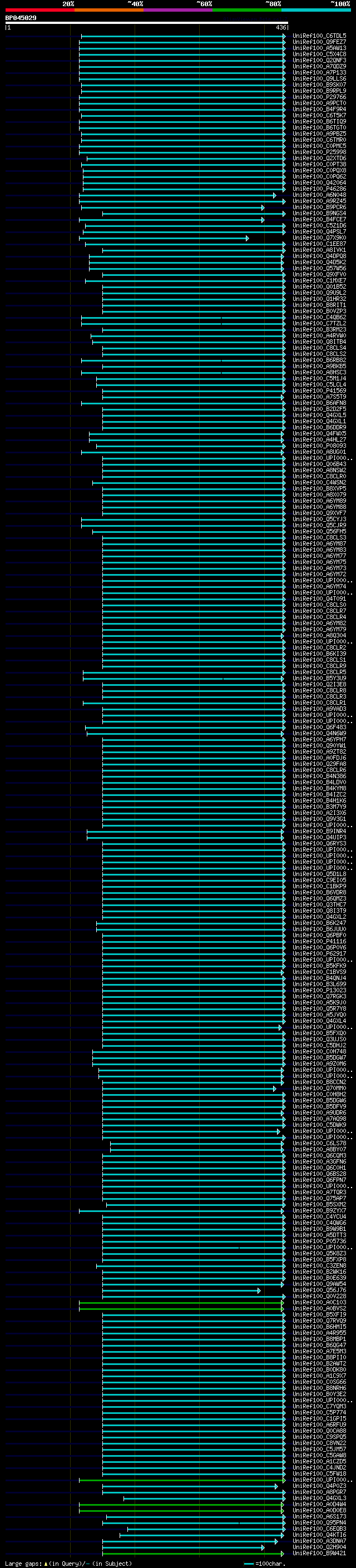Open hit UniRef100_P29766
Viewport: 356px width, 1568px height.
319,97
